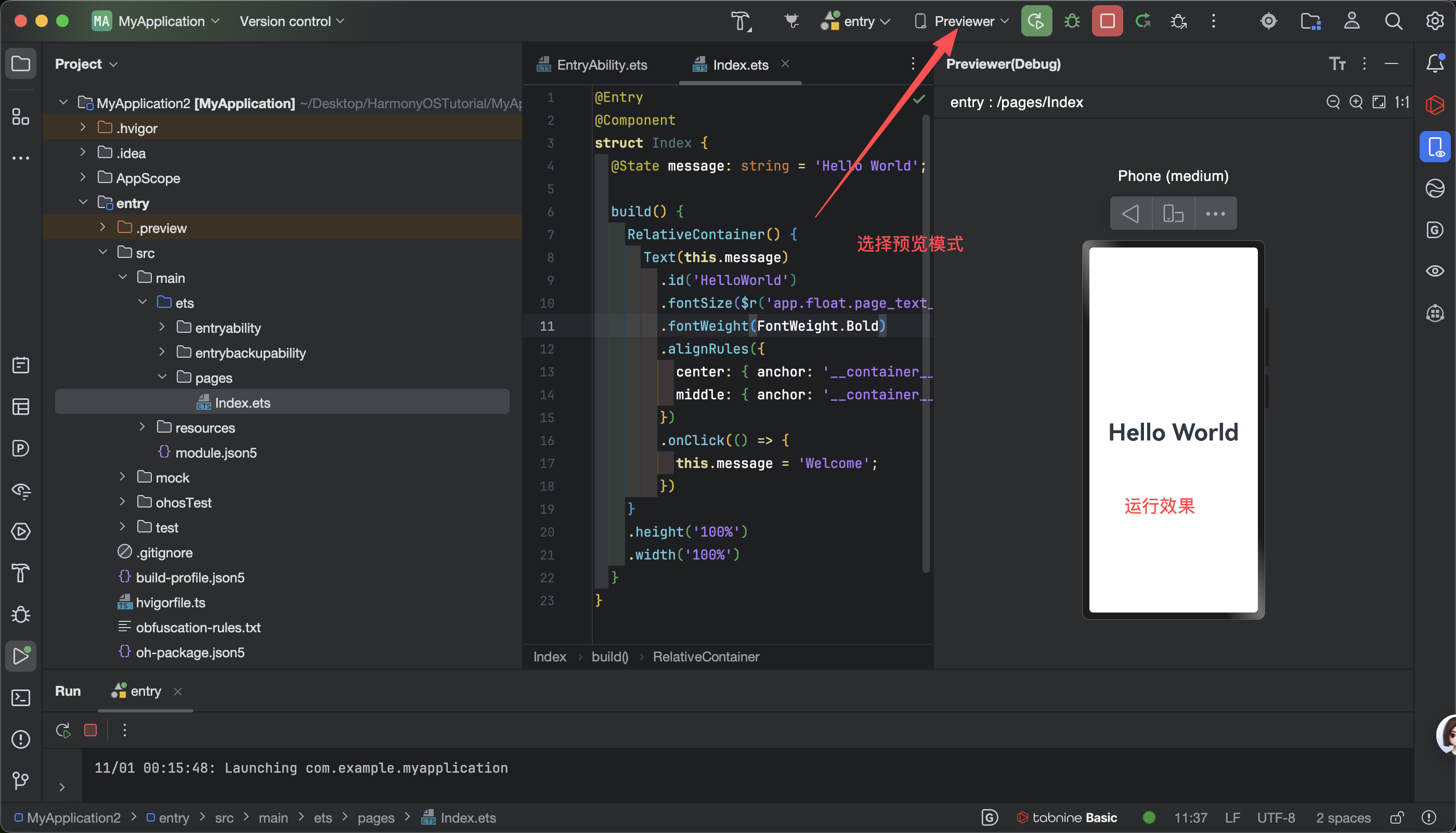Image resolution: width=1456 pixels, height=833 pixels.
Task: Toggle the Run tool window button
Action: point(21,656)
